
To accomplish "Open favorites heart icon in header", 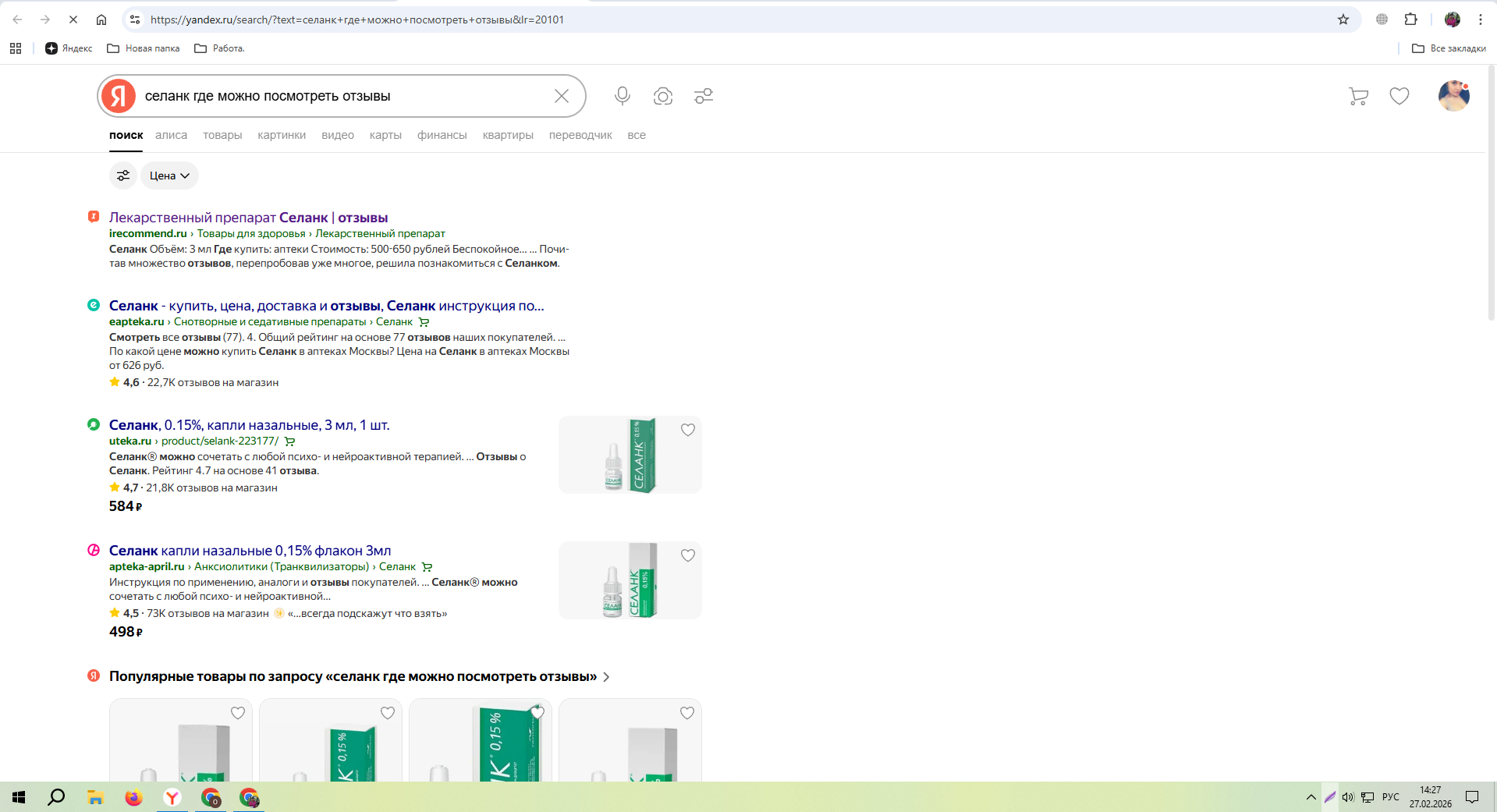I will coord(1399,96).
